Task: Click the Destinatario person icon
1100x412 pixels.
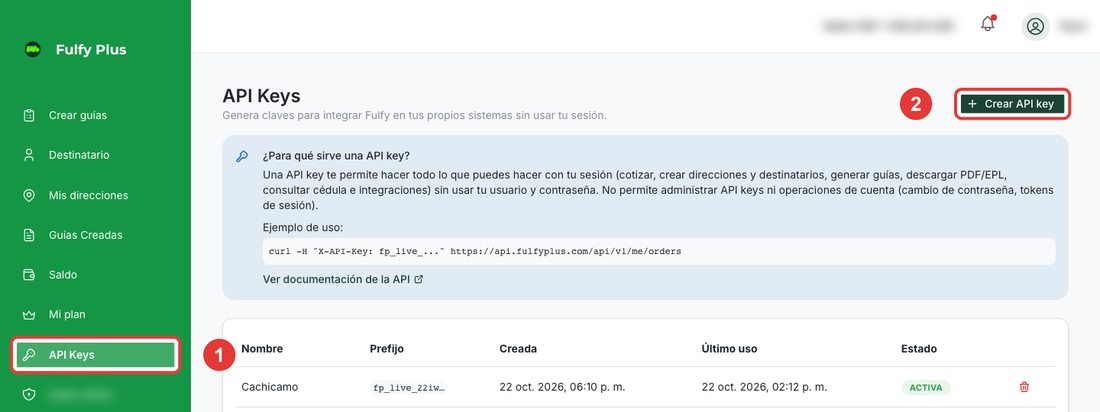Action: 29,155
